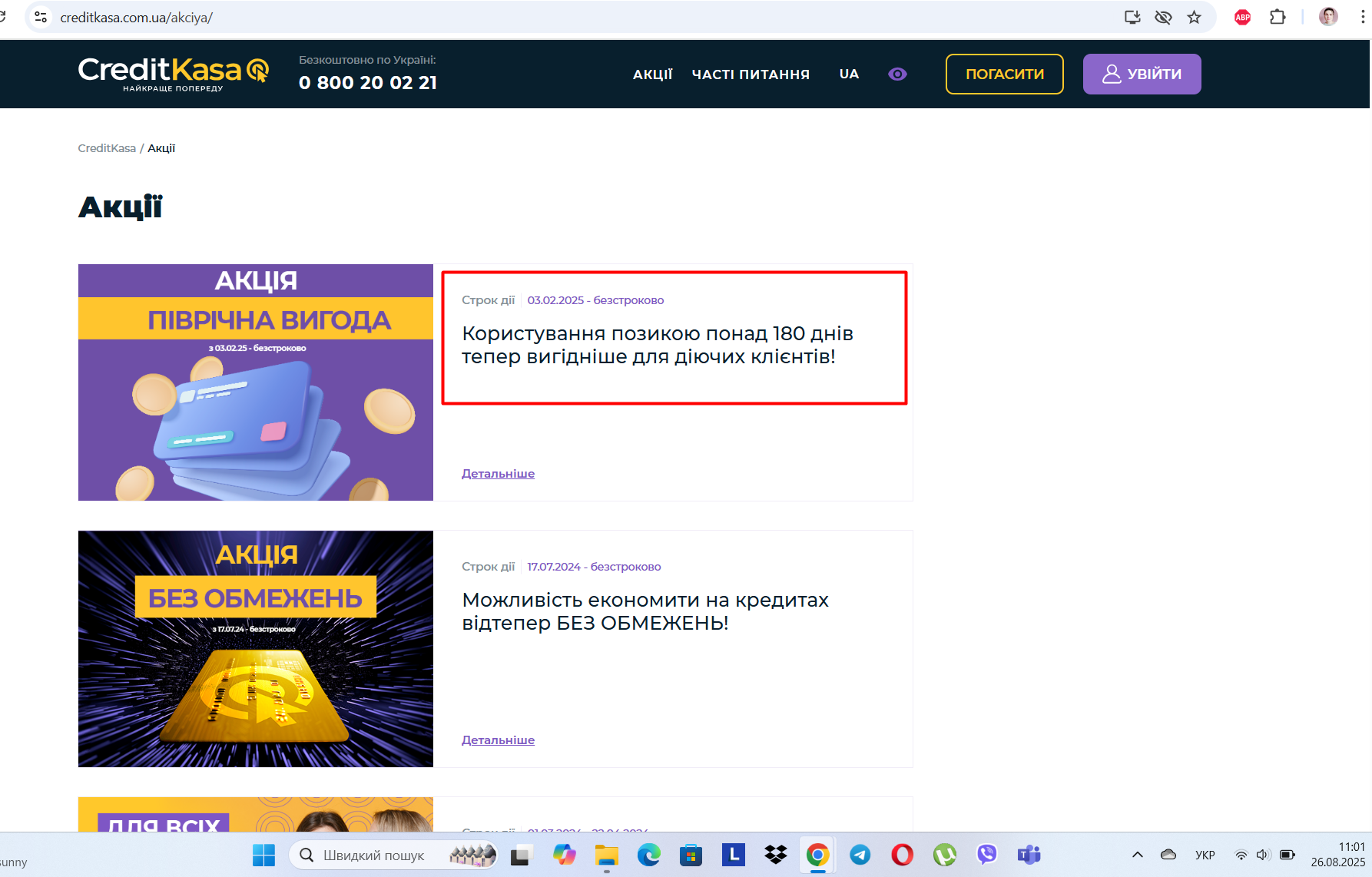Viewport: 1372px width, 877px height.
Task: Open Task View in the taskbar
Action: coord(522,855)
